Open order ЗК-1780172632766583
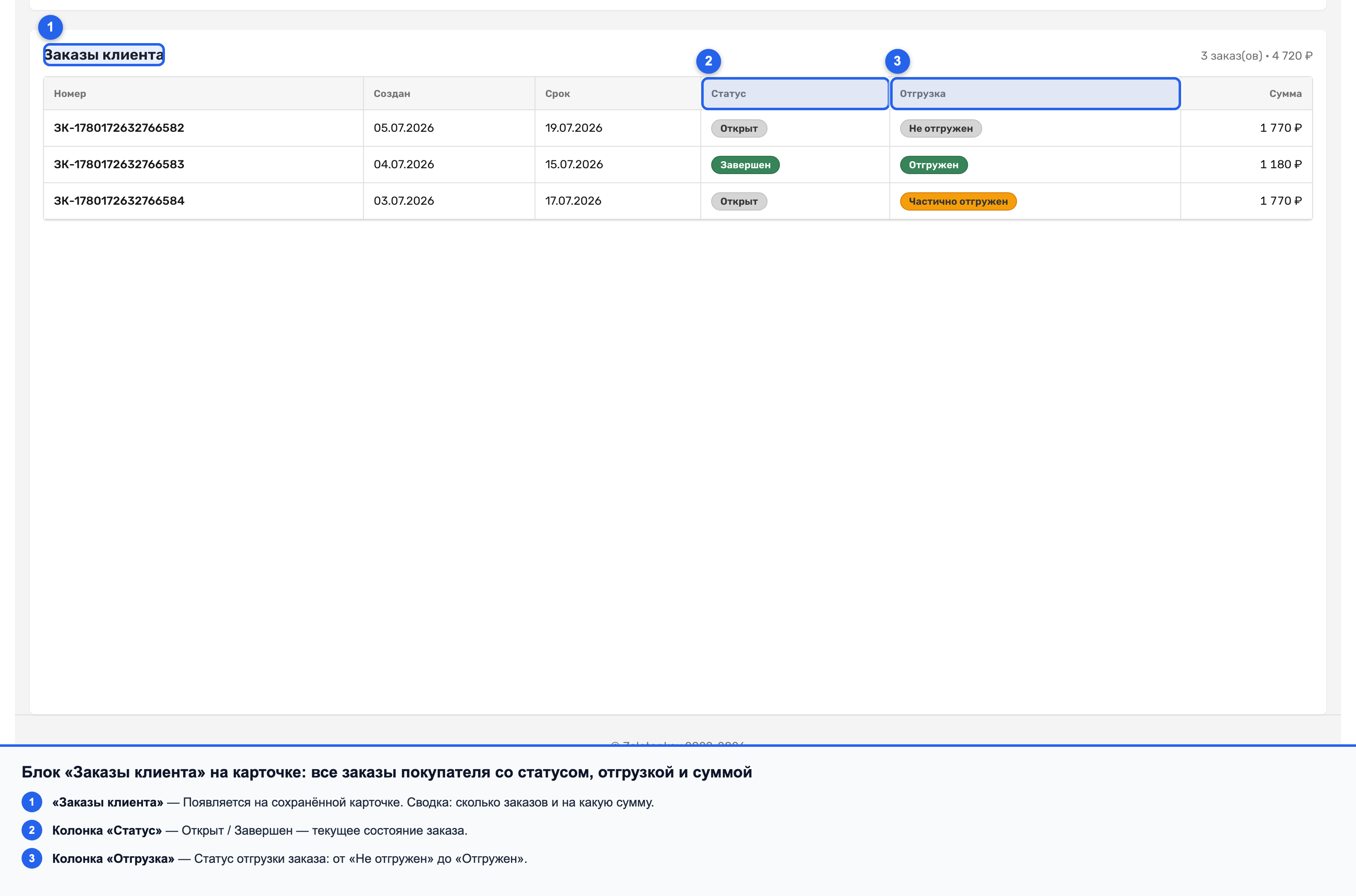Image resolution: width=1356 pixels, height=896 pixels. click(x=119, y=165)
